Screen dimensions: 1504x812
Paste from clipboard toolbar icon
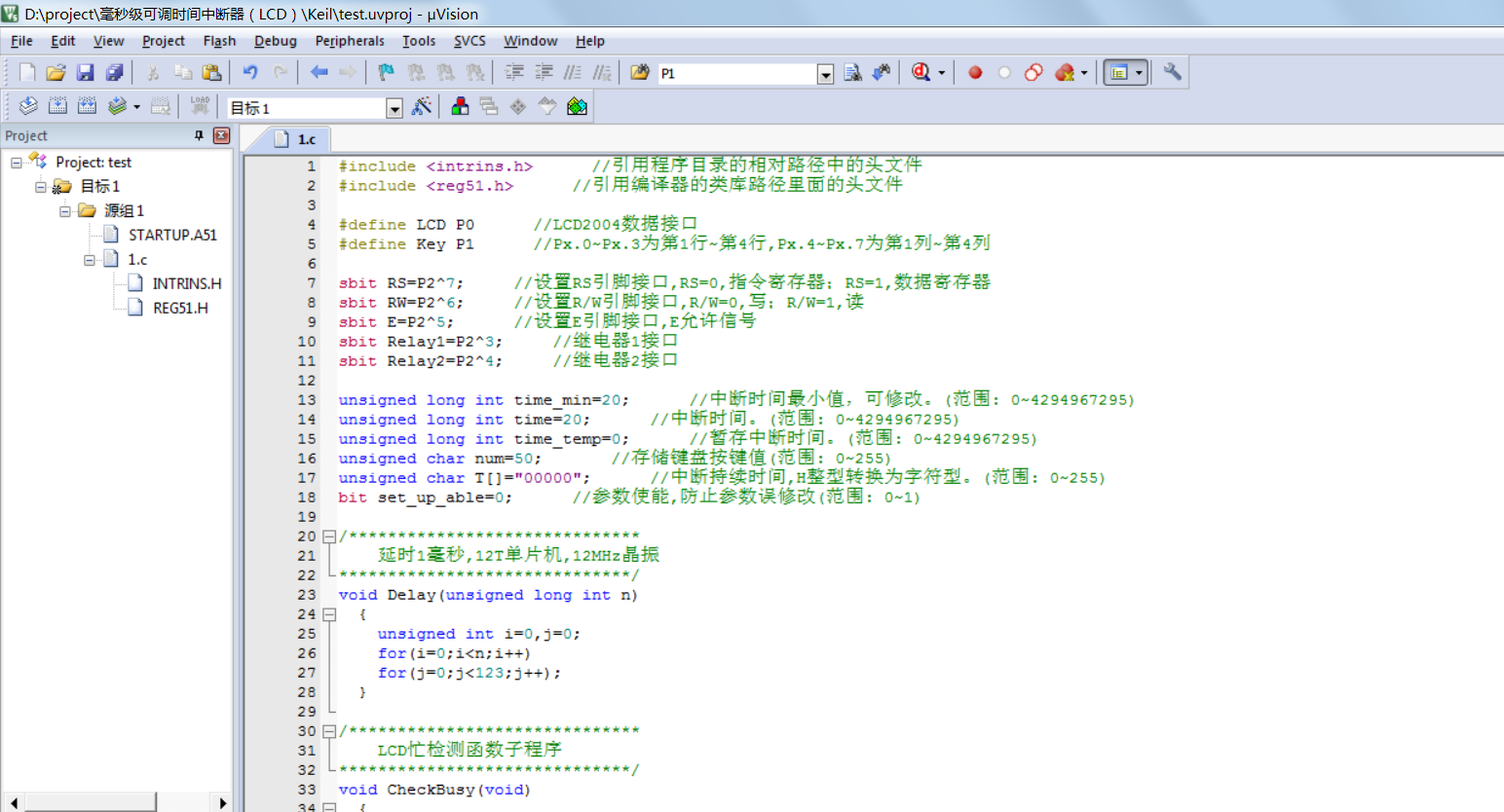click(211, 72)
